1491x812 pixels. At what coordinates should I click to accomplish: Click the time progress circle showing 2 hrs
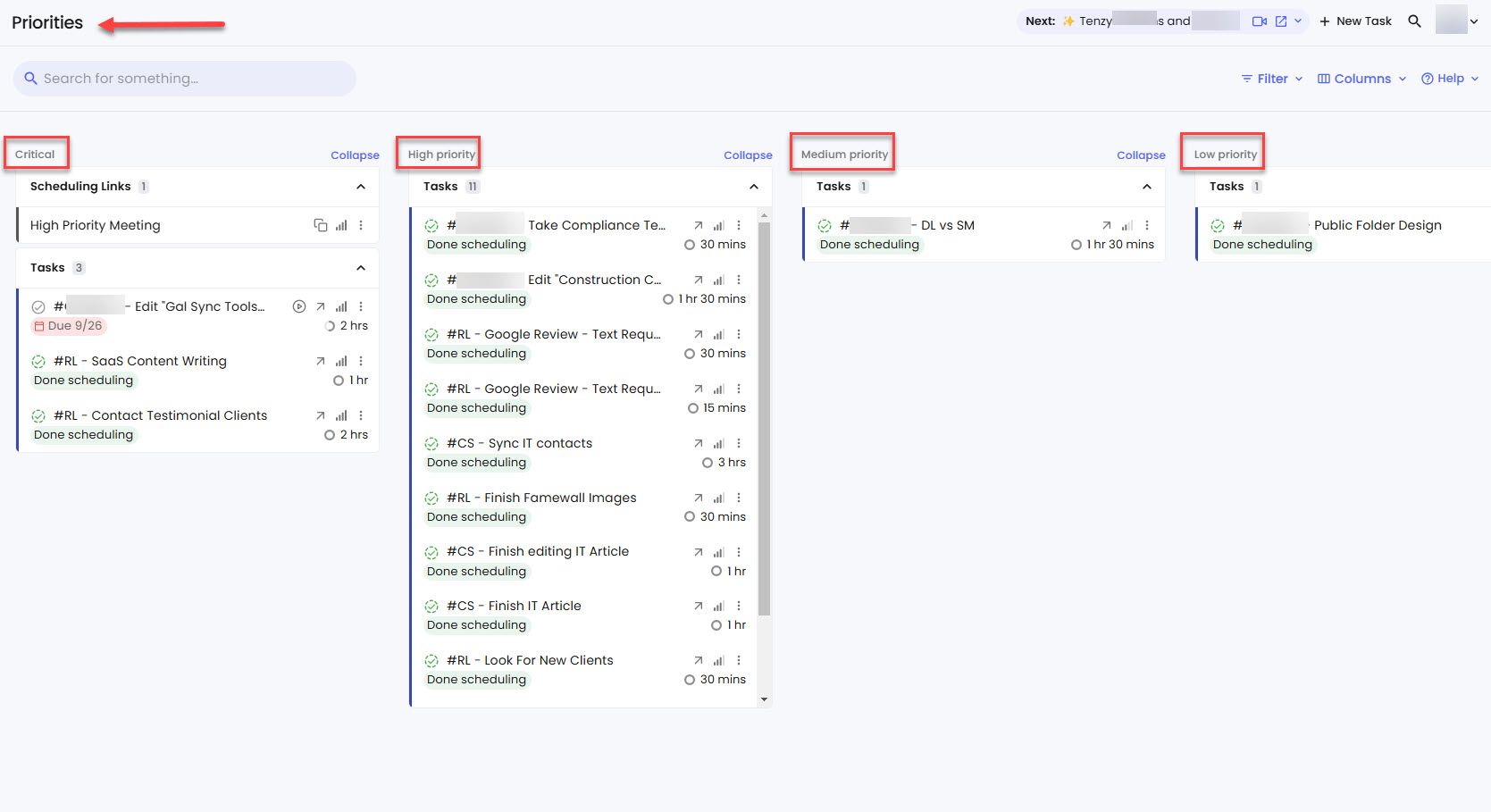tap(330, 325)
